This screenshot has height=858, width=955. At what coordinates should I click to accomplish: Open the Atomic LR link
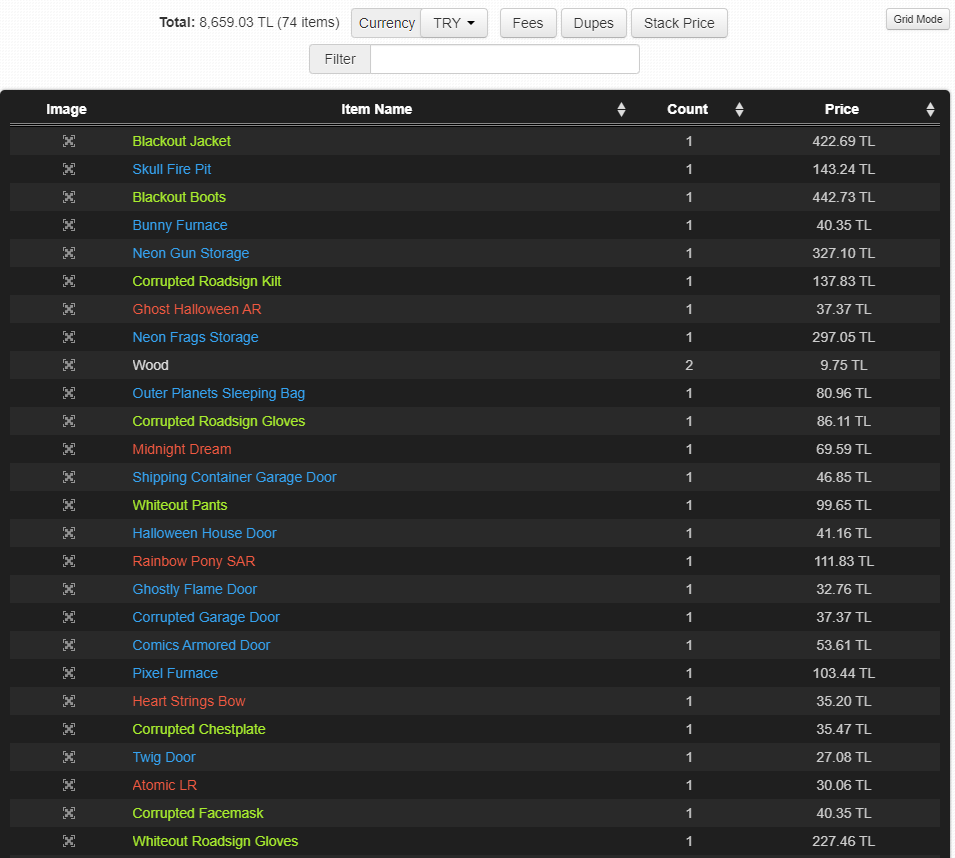coord(164,786)
